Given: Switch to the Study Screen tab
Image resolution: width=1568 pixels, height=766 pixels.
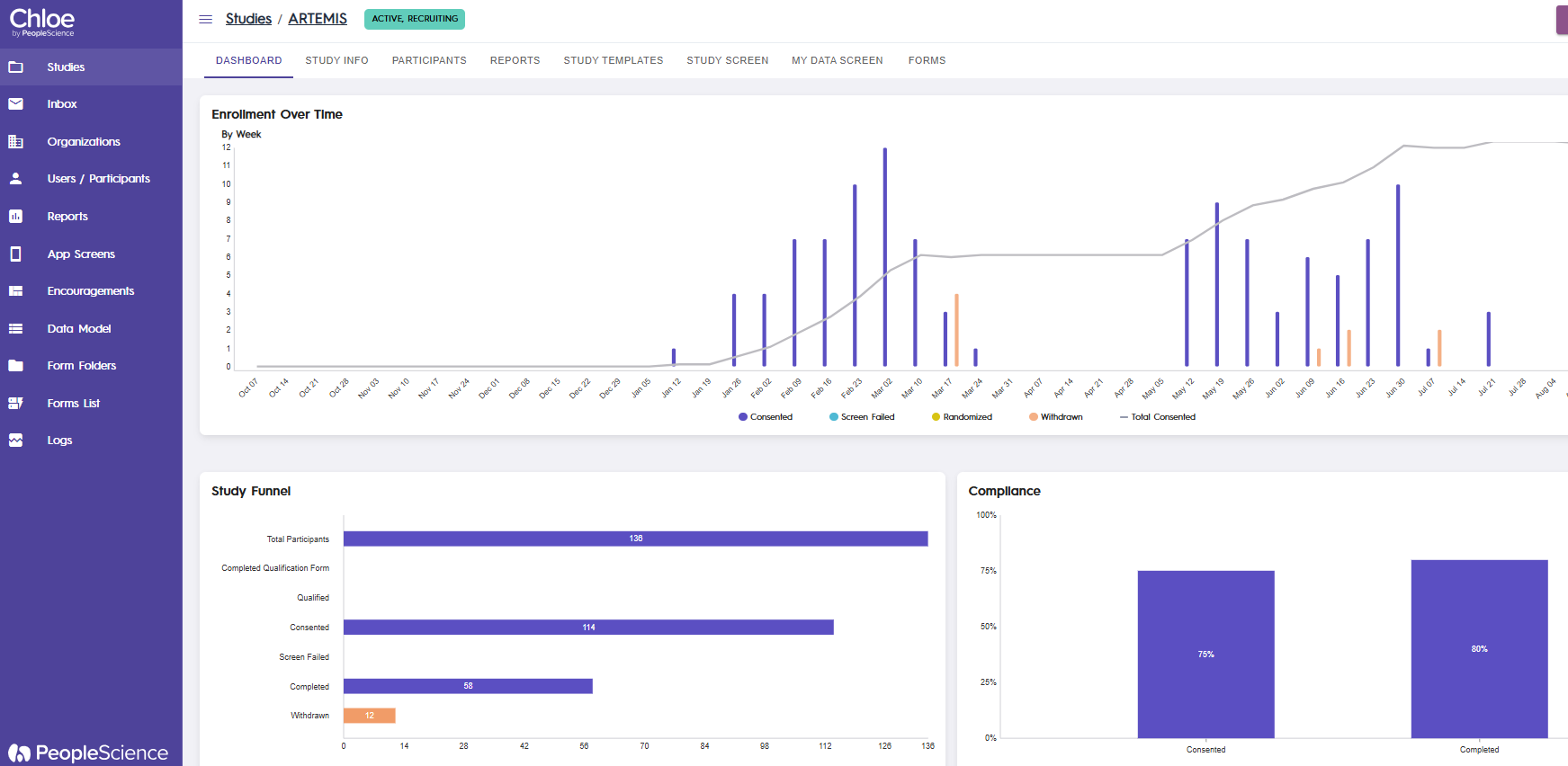Looking at the screenshot, I should 727,60.
